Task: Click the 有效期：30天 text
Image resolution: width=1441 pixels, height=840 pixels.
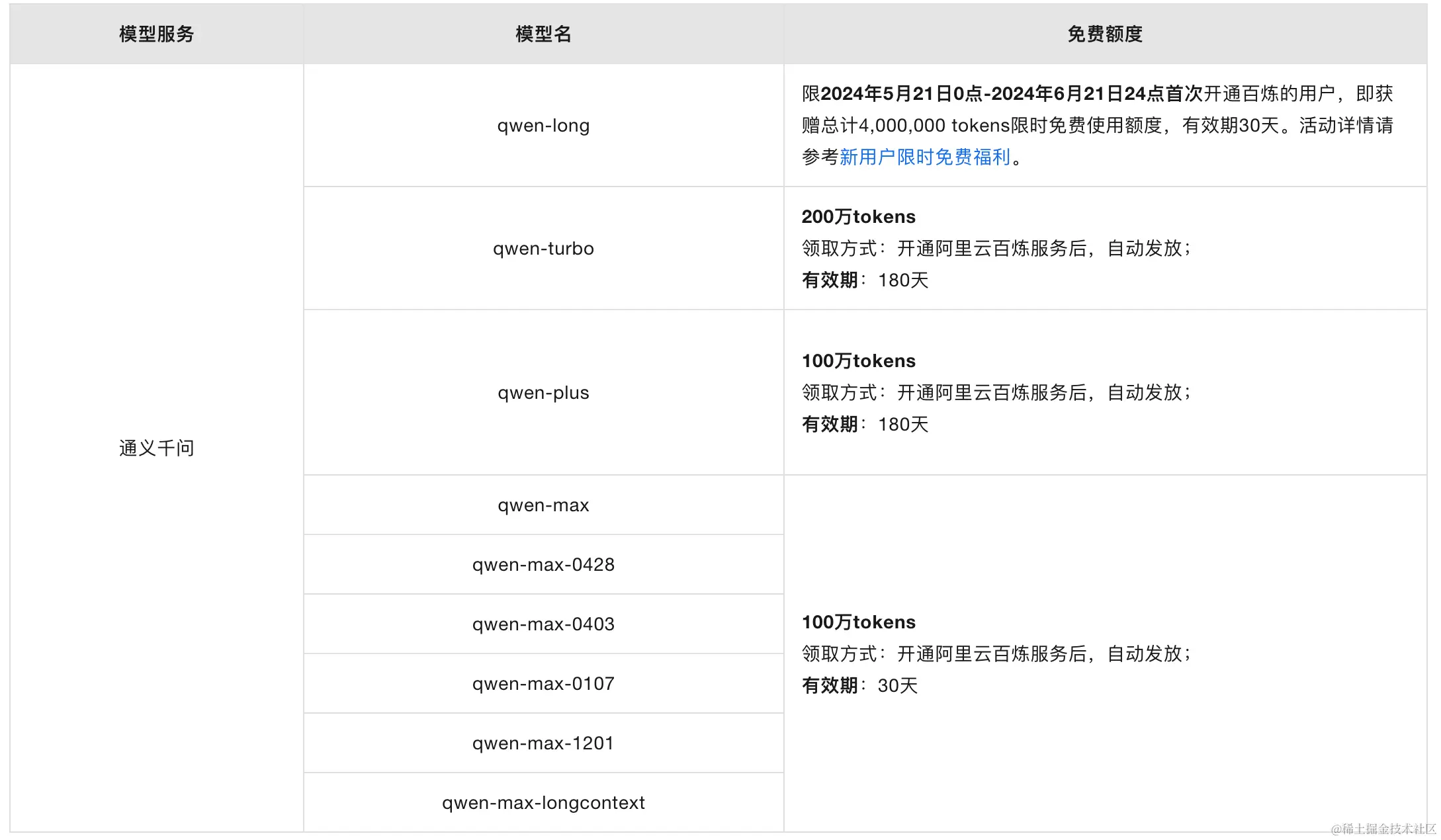Action: click(x=859, y=686)
